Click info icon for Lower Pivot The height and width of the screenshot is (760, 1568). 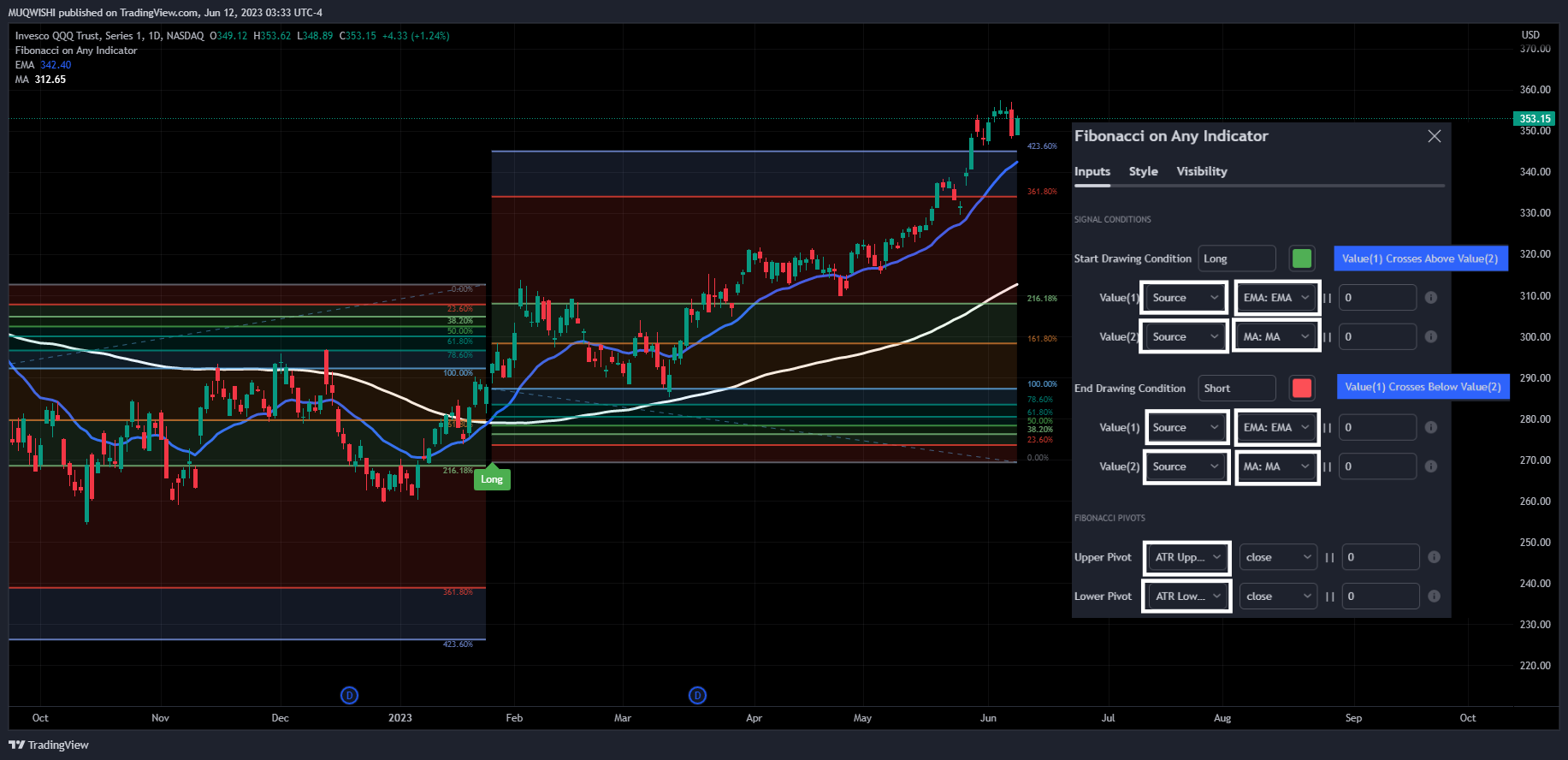pyautogui.click(x=1435, y=597)
